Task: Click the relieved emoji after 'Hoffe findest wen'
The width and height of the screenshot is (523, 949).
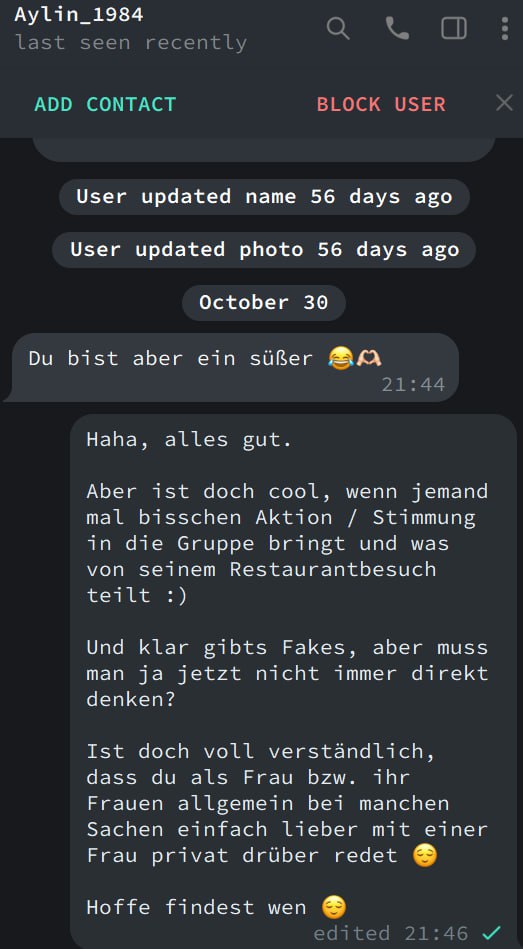Action: tap(333, 907)
